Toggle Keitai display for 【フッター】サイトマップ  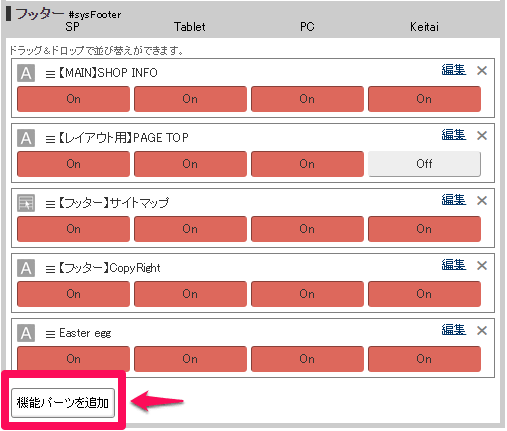tap(424, 229)
